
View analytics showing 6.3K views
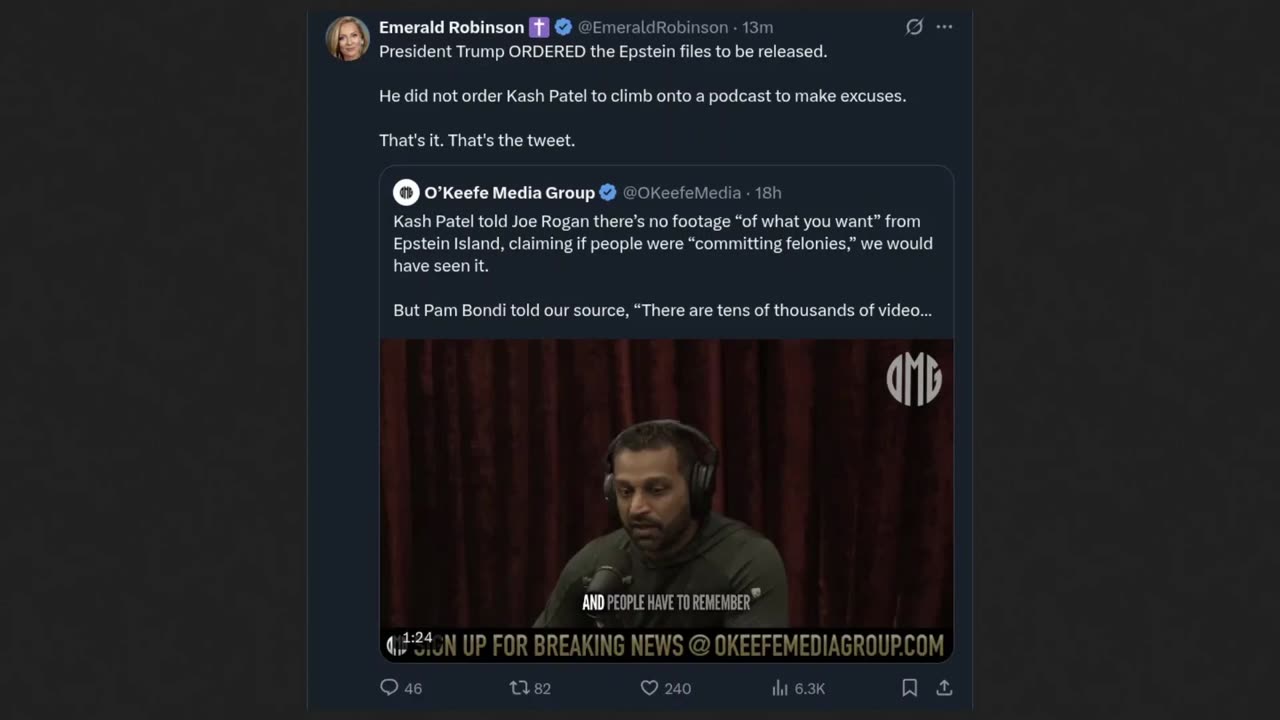click(x=780, y=688)
